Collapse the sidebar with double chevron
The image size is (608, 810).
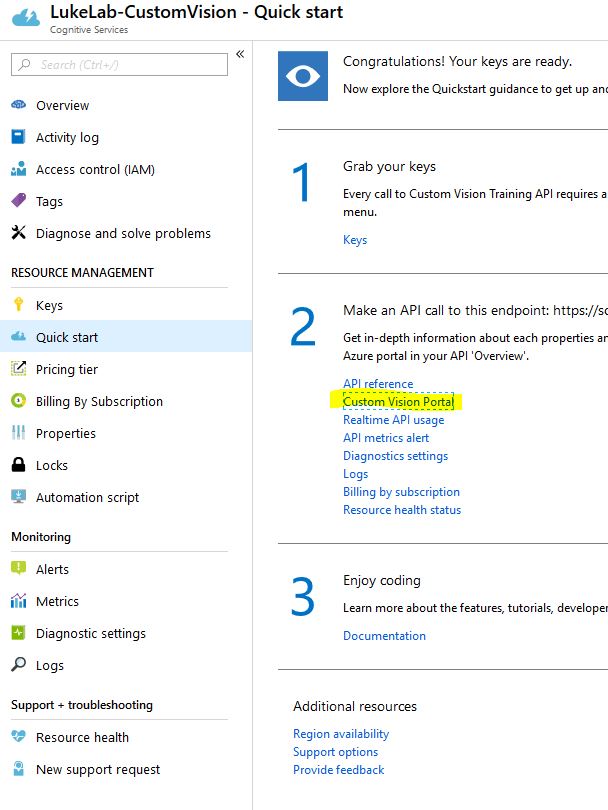pos(240,54)
